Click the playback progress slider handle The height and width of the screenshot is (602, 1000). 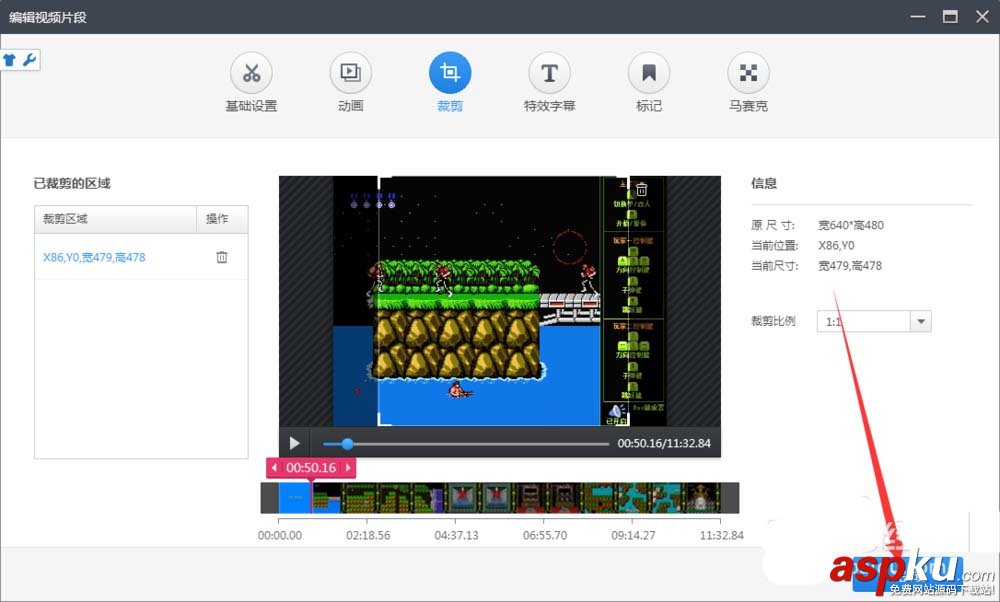click(x=347, y=443)
